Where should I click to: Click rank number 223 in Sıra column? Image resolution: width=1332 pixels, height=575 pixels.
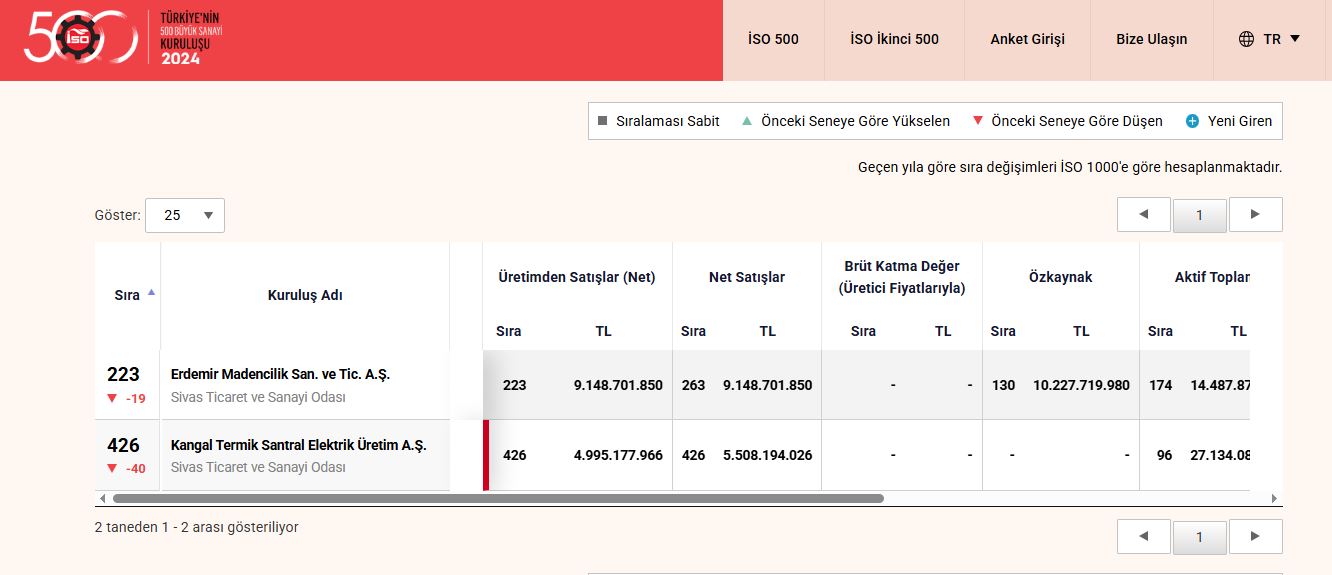point(123,374)
